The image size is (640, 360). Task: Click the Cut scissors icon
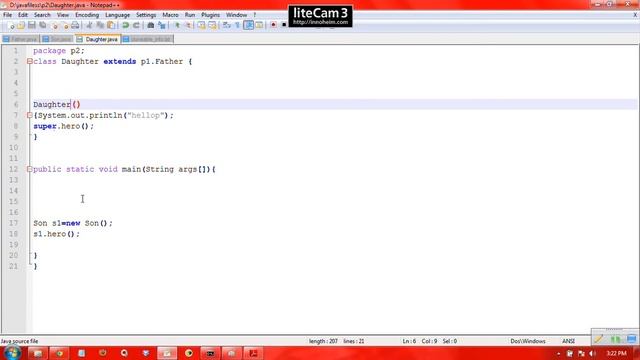pos(89,25)
